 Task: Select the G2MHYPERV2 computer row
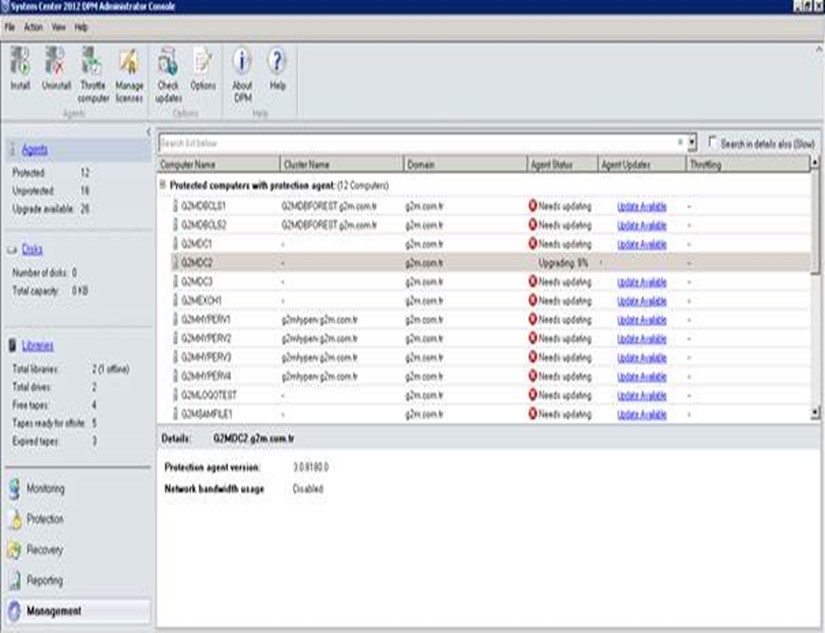(x=484, y=338)
